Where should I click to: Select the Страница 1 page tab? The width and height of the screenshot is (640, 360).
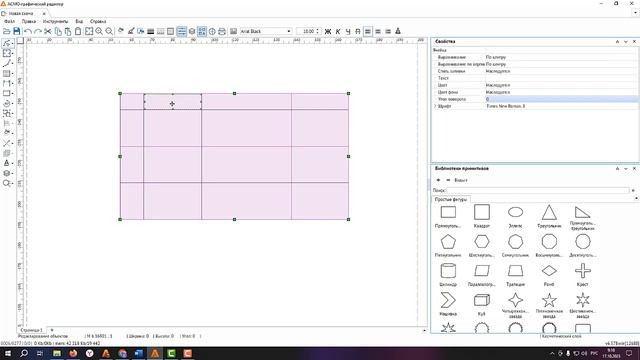click(31, 330)
